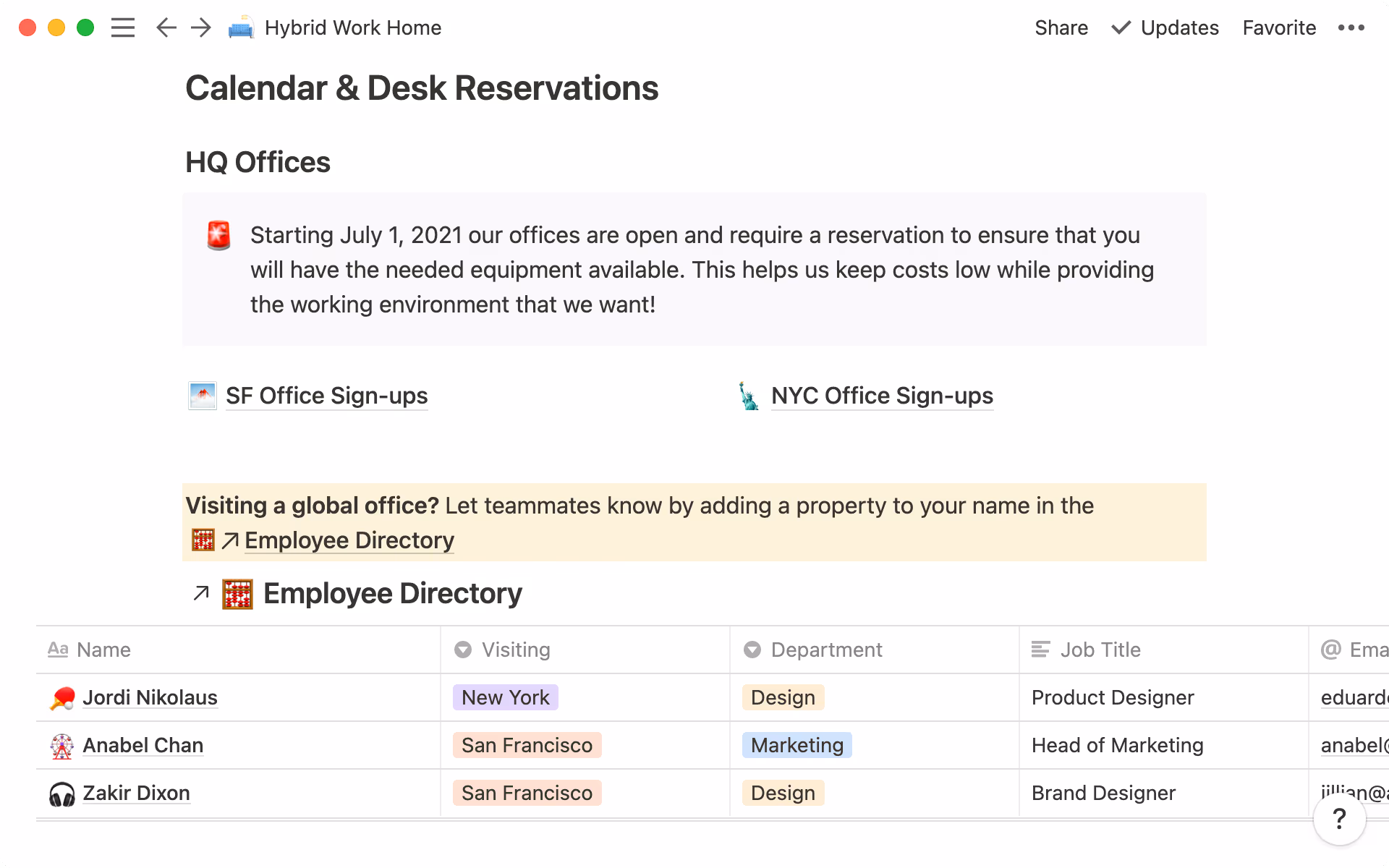The width and height of the screenshot is (1389, 868).
Task: Click the Statue of Liberty icon for NYC sign-ups
Action: coord(749,396)
